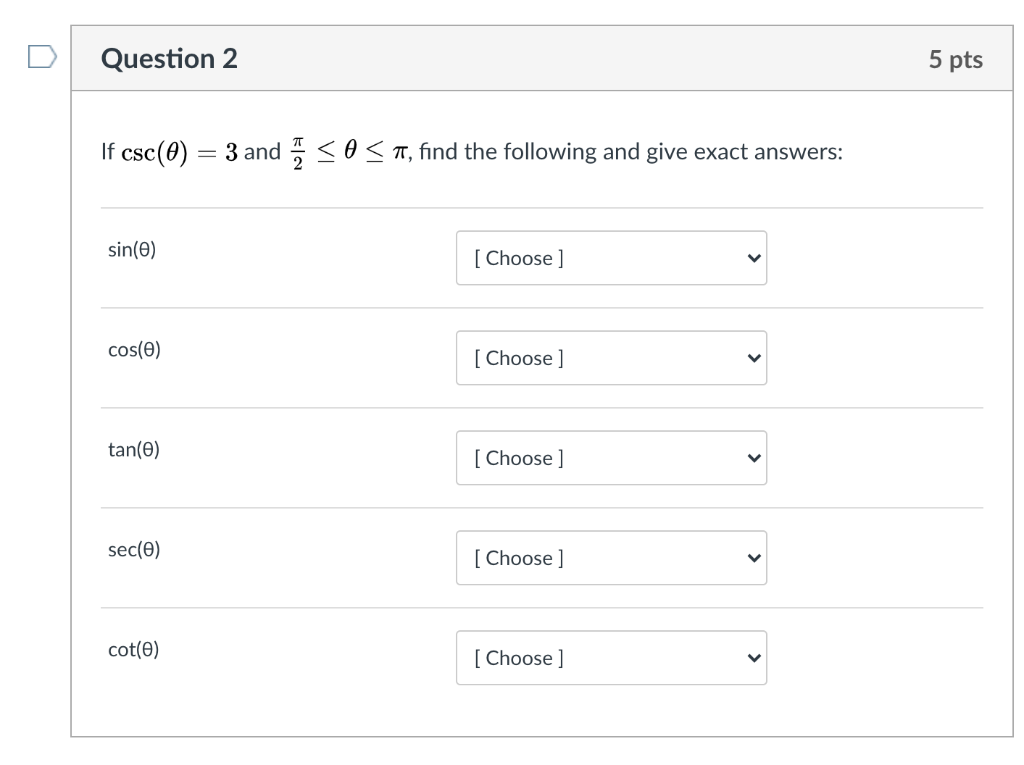
Task: Open the cot(θ) Choose selector
Action: [x=611, y=658]
